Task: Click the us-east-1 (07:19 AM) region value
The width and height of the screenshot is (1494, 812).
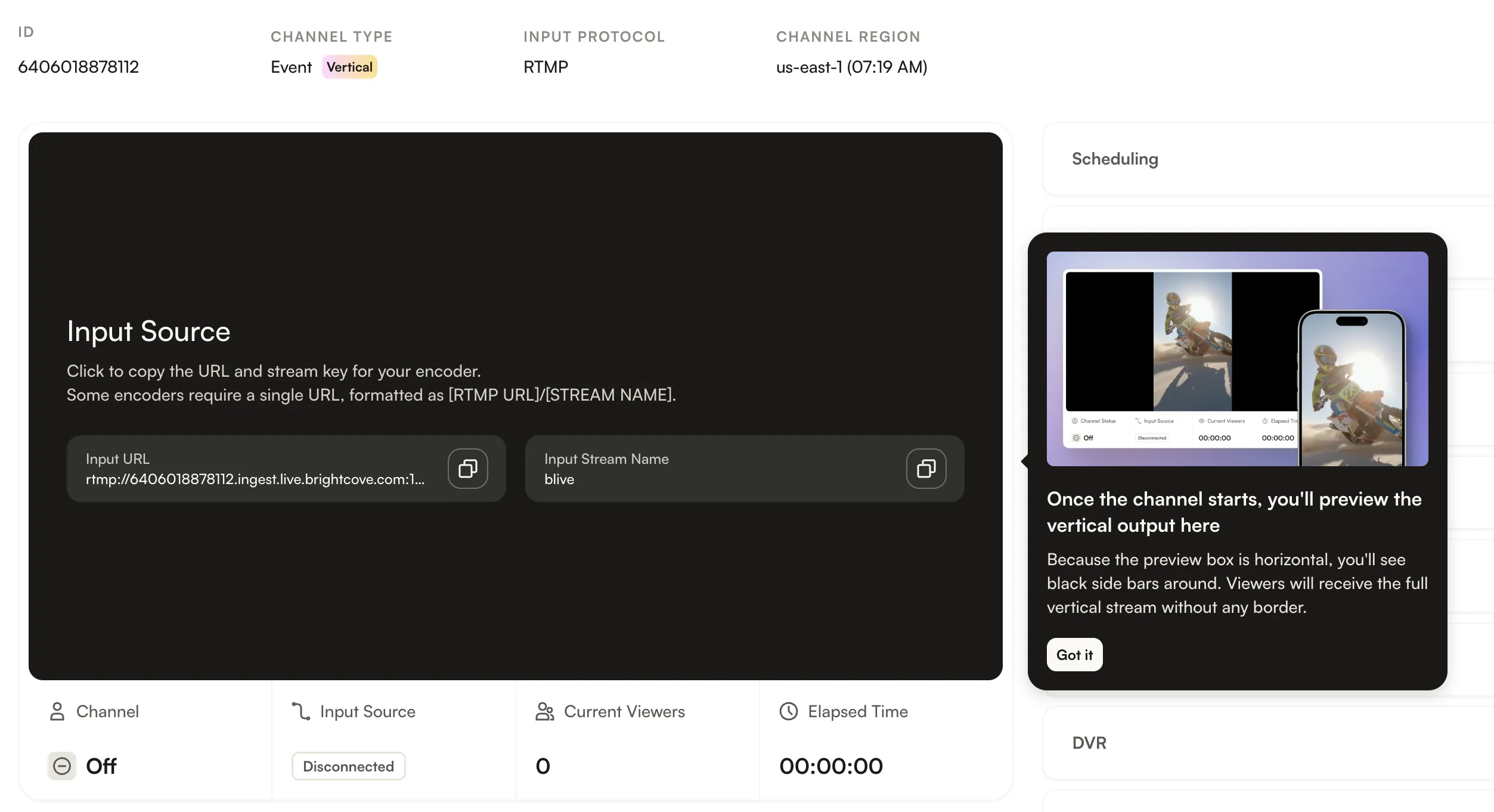Action: tap(852, 67)
